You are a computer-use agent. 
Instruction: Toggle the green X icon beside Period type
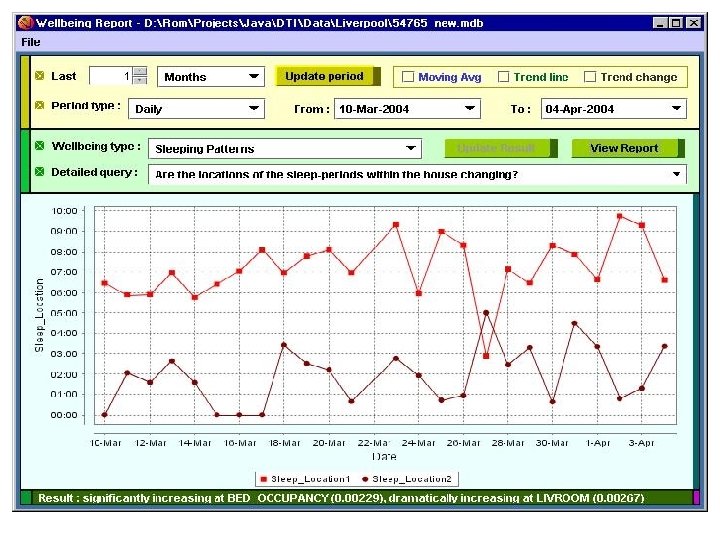click(x=39, y=105)
